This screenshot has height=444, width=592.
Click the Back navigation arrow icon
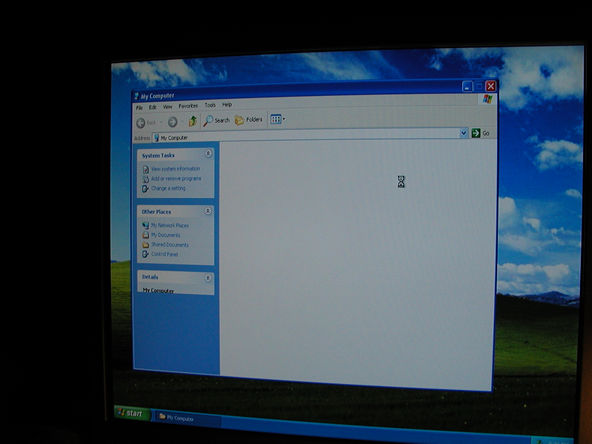point(141,123)
